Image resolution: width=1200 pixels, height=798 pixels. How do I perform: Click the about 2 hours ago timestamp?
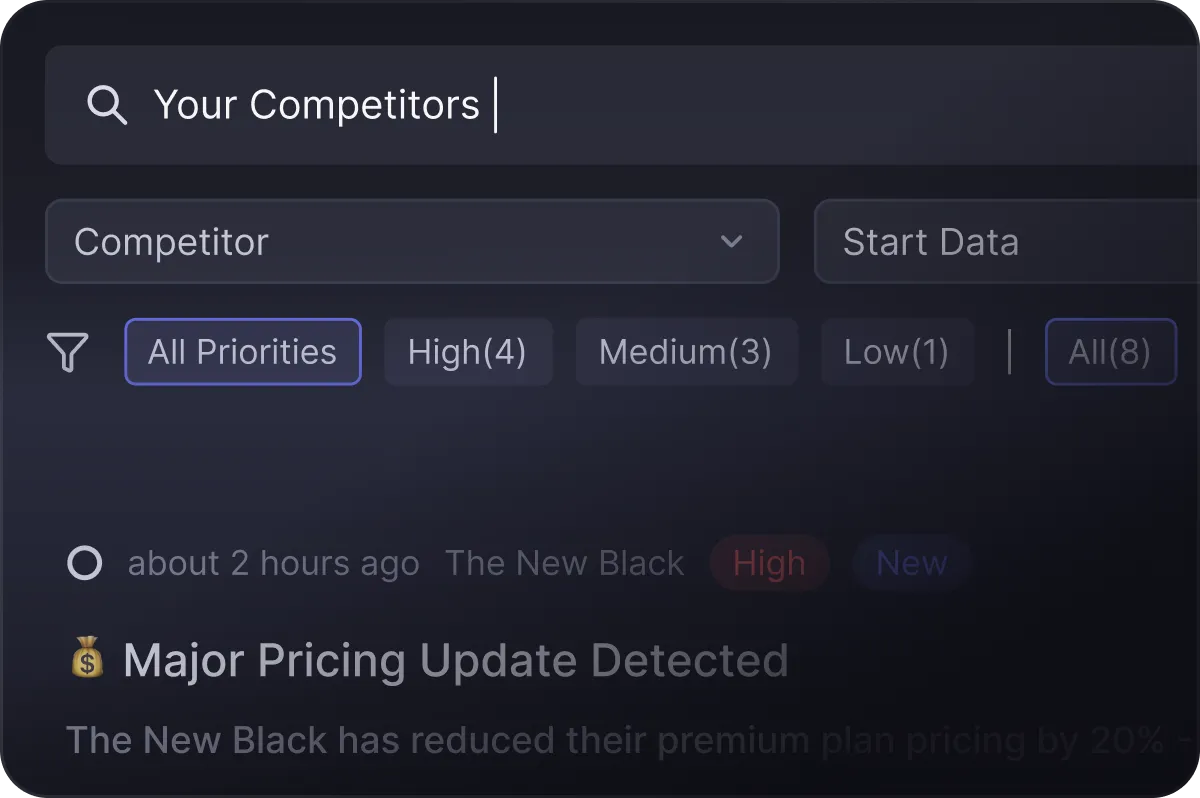click(x=273, y=562)
